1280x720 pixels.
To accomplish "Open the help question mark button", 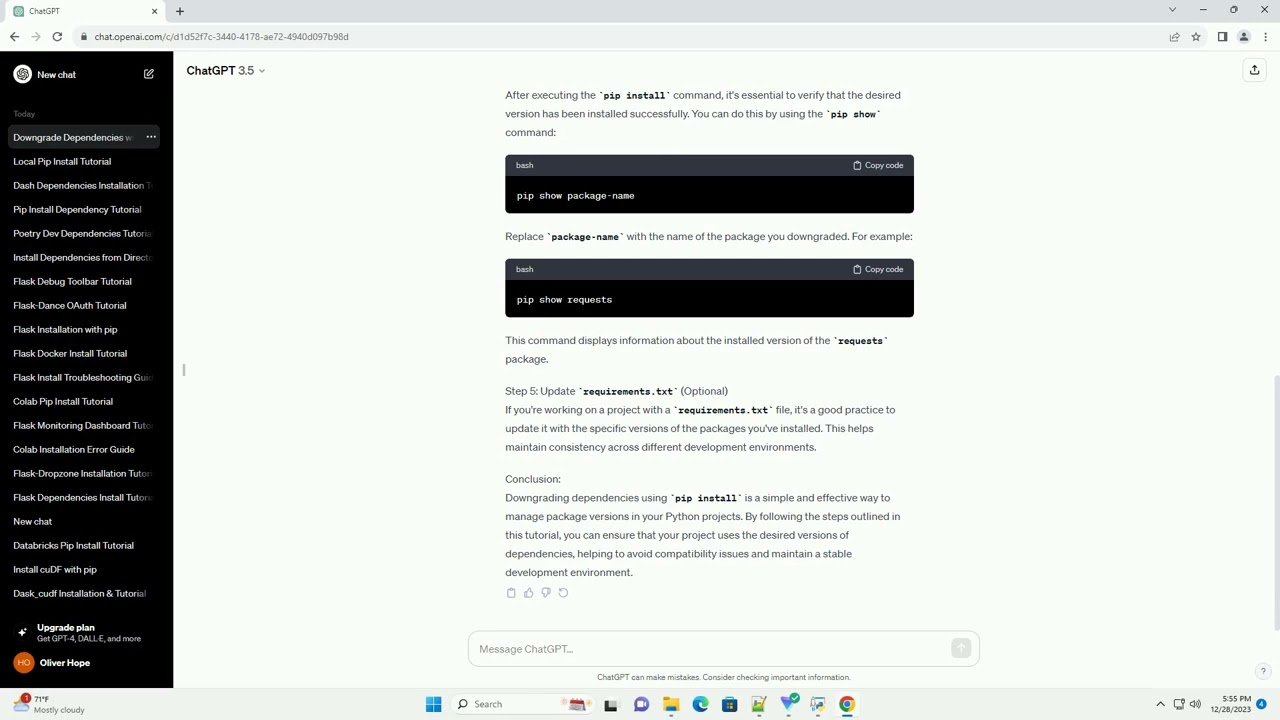I will tap(1263, 671).
